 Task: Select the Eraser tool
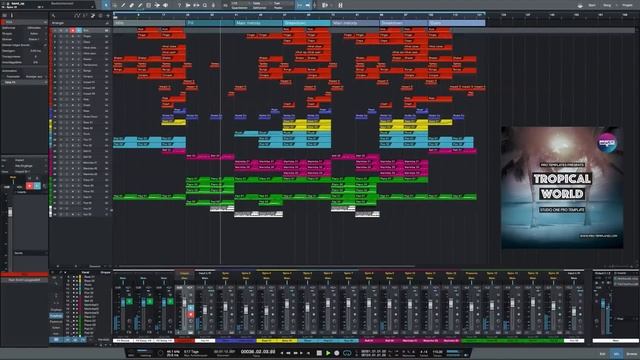pyautogui.click(x=131, y=5)
